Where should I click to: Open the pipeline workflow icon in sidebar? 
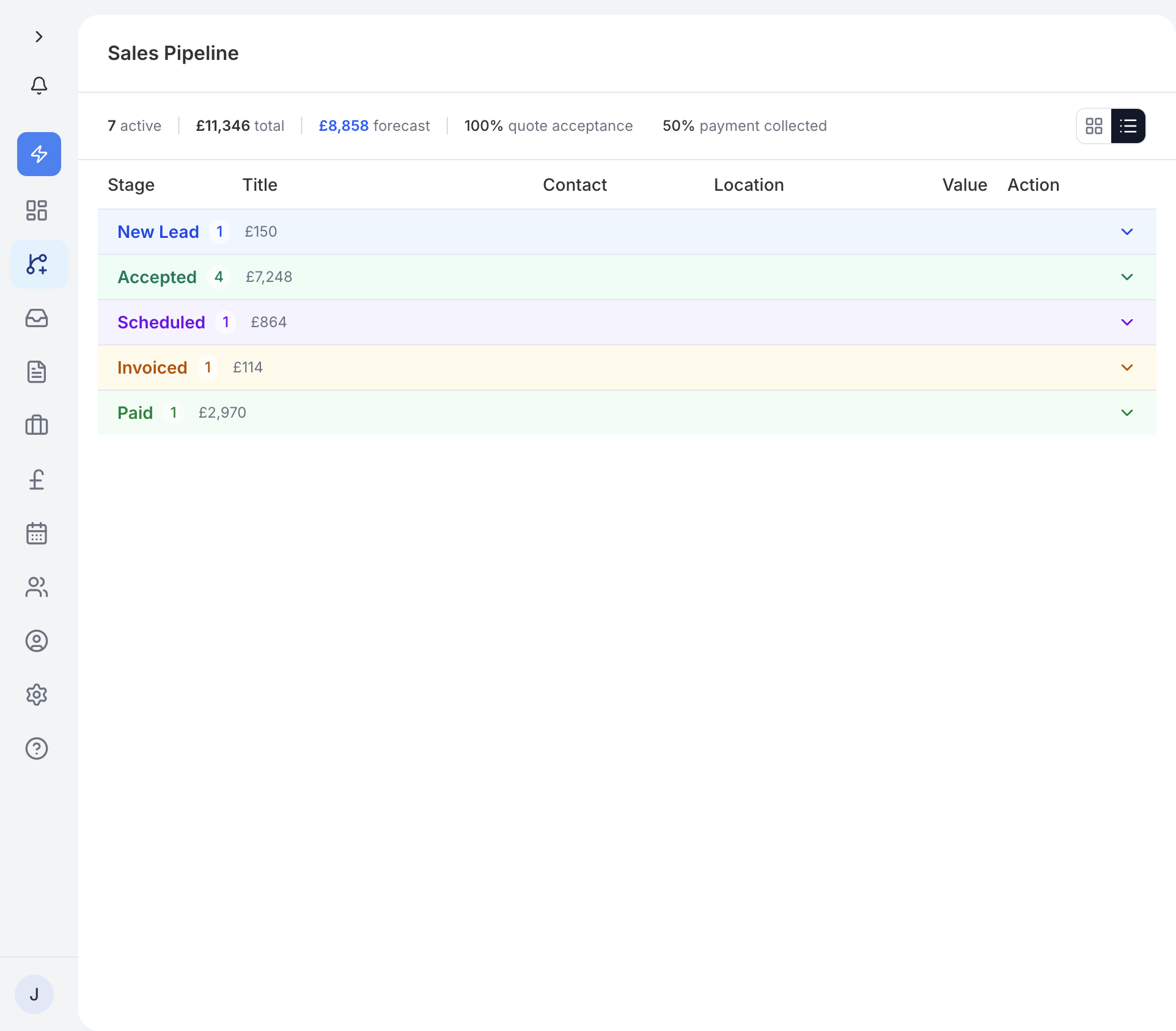click(x=38, y=264)
